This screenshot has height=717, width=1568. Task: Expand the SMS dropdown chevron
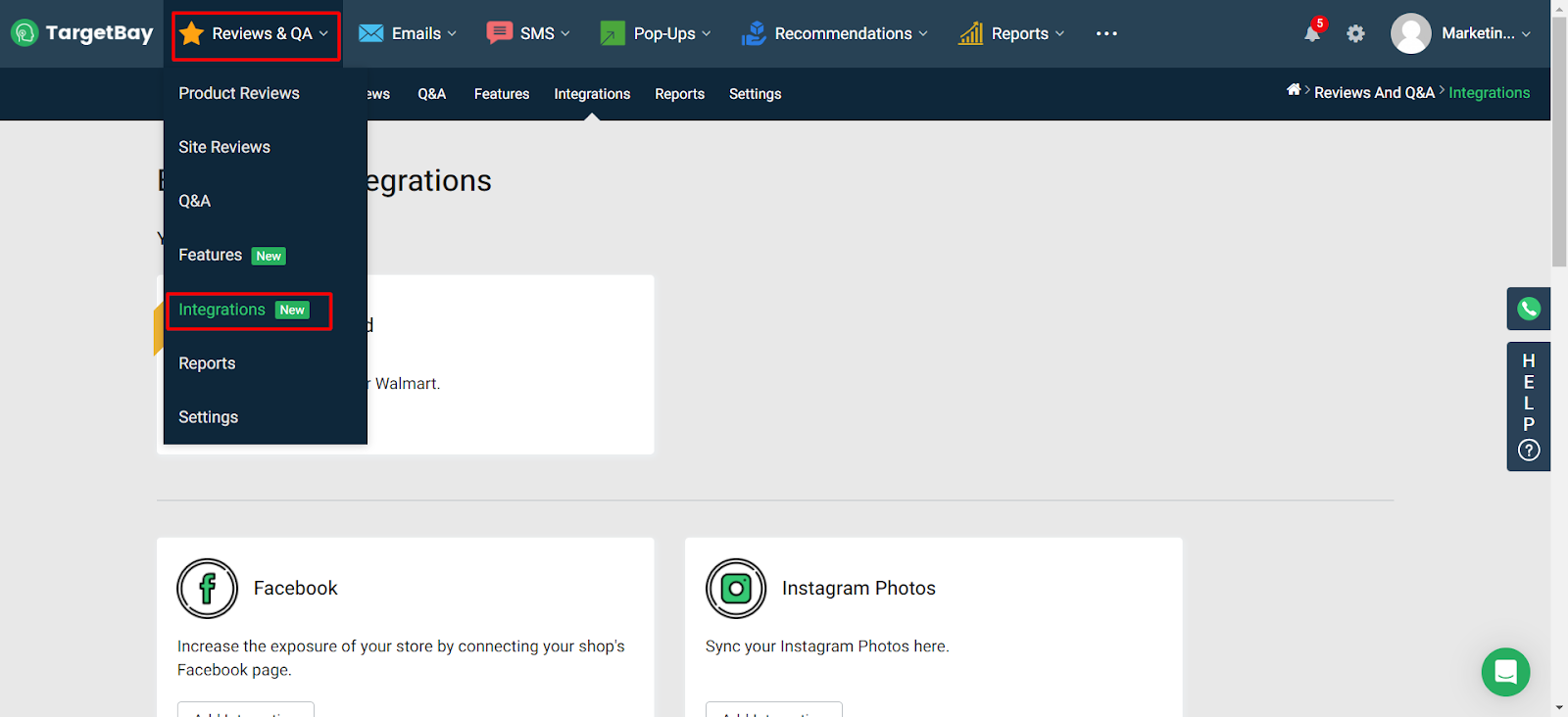pos(565,33)
